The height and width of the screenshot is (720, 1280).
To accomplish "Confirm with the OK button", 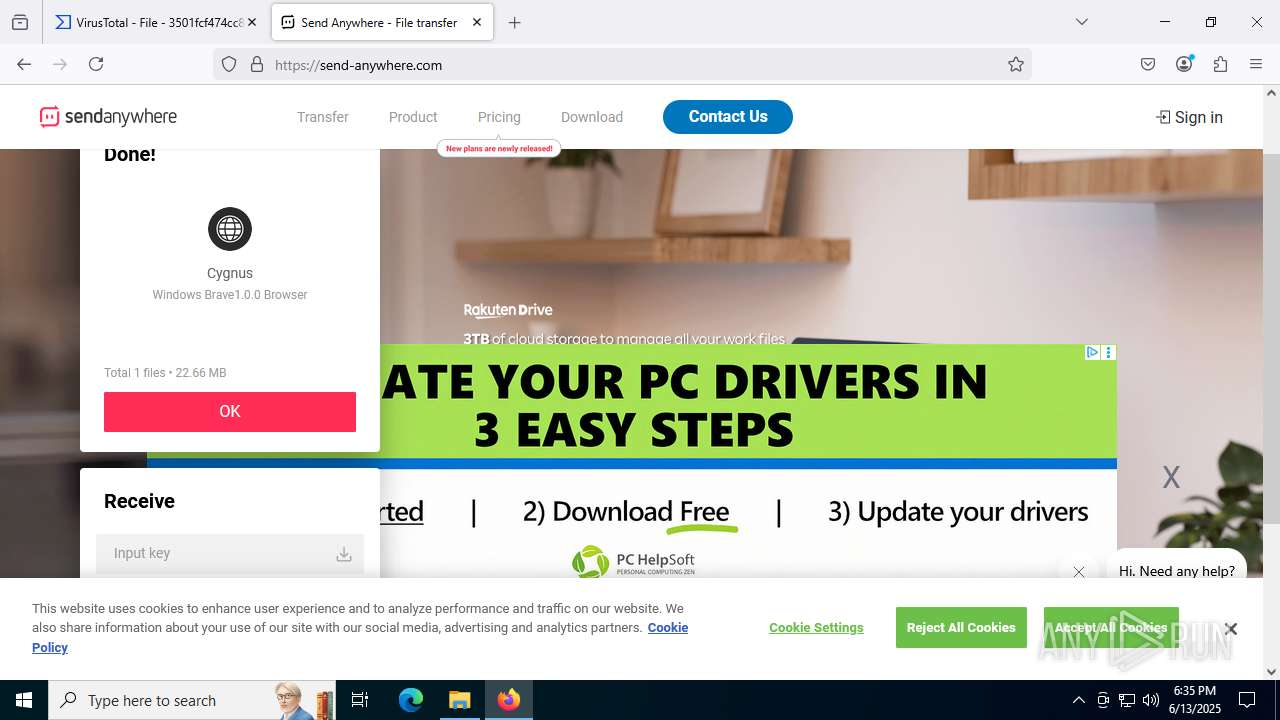I will pos(230,411).
